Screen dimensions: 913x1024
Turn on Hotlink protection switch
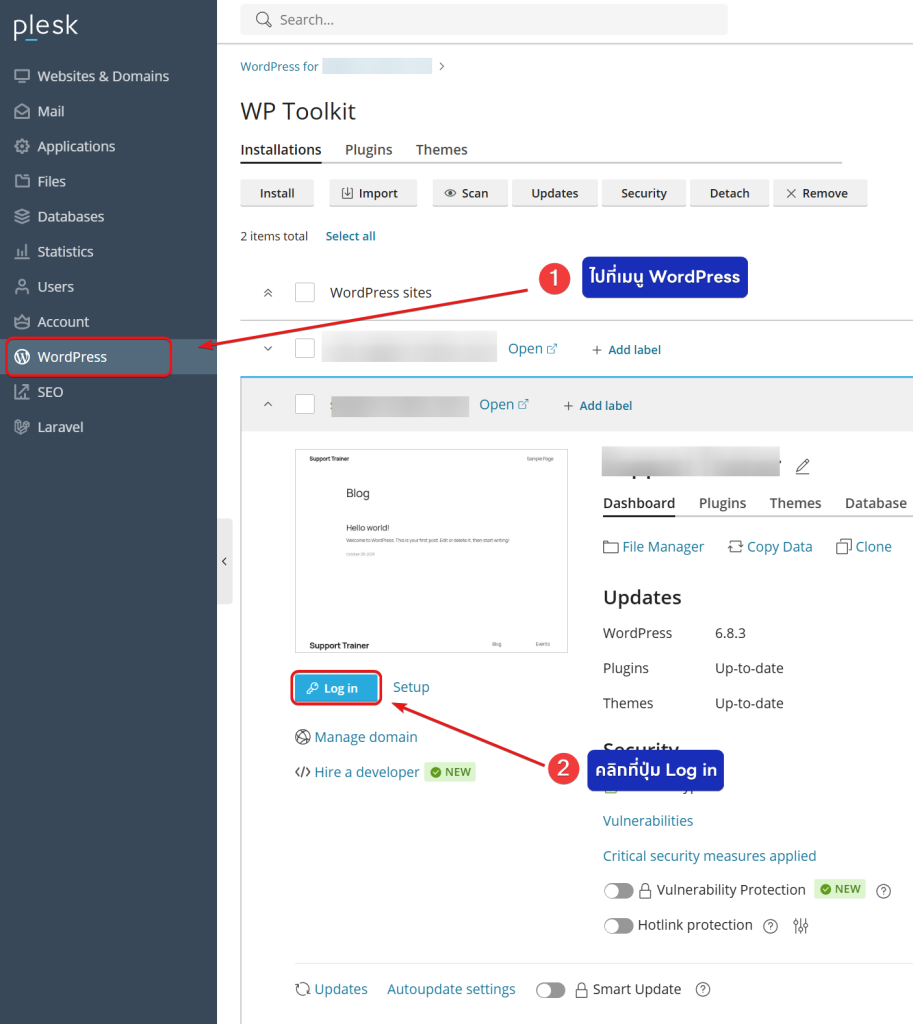point(618,926)
